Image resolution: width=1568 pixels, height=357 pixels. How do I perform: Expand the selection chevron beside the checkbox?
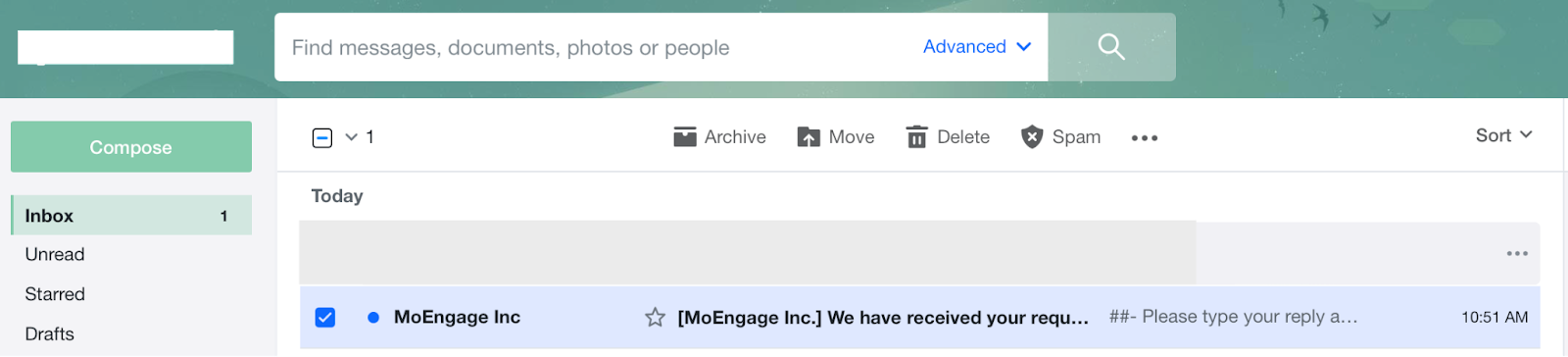click(x=351, y=137)
